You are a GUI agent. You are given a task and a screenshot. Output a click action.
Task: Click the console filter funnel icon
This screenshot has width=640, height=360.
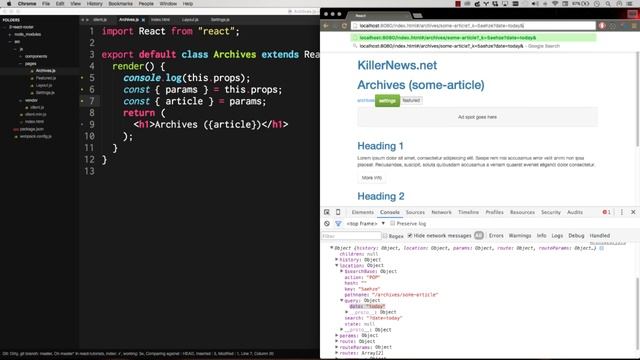338,224
